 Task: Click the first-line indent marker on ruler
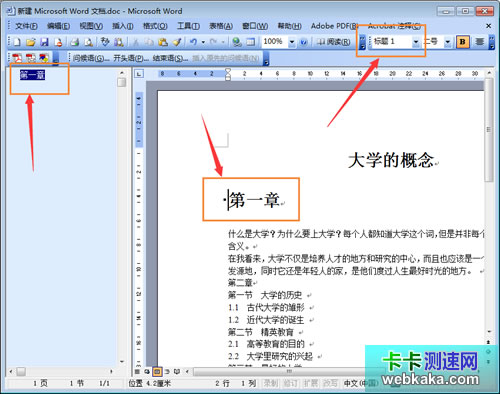coord(228,70)
